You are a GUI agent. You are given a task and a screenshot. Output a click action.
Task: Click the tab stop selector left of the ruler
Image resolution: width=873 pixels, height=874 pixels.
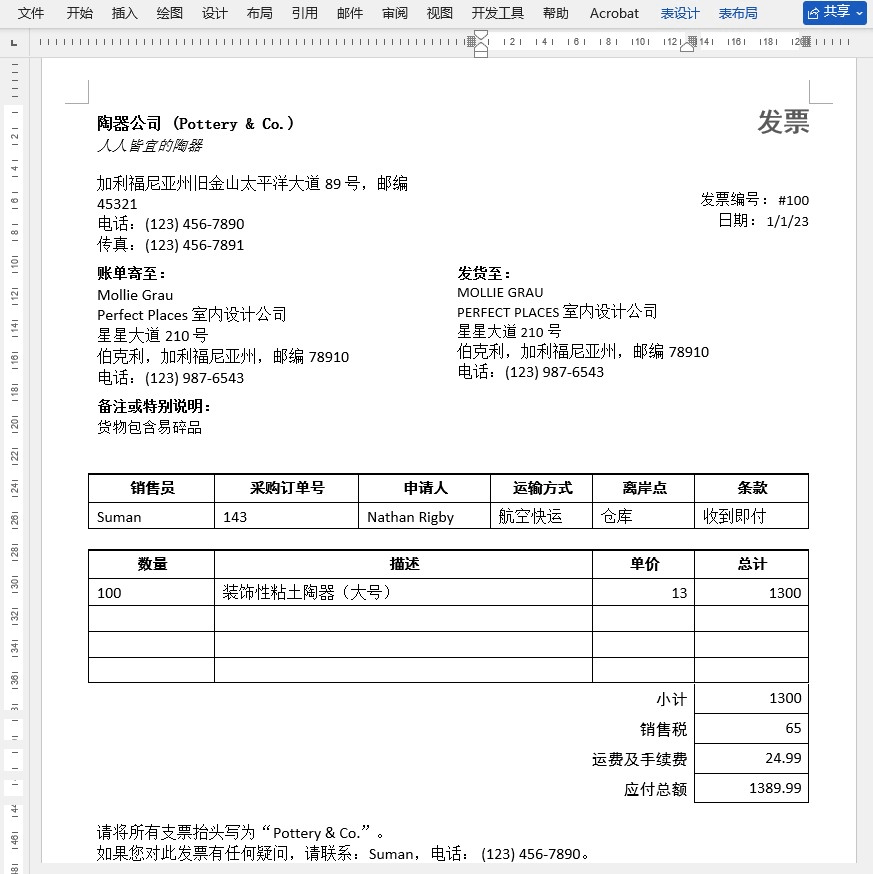tap(13, 43)
